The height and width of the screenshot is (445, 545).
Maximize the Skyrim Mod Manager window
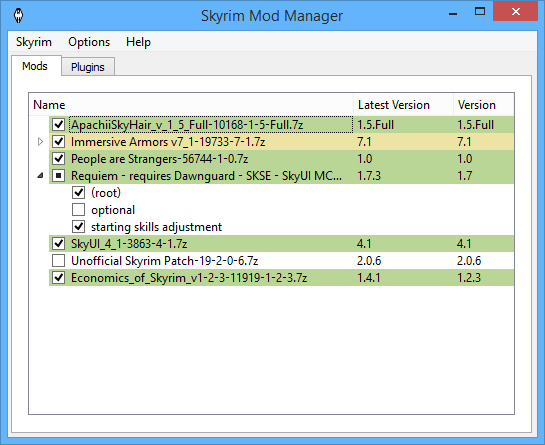[x=480, y=11]
